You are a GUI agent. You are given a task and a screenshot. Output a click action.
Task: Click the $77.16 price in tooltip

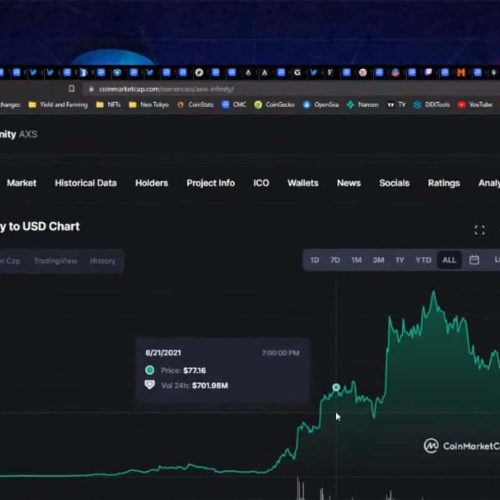(195, 370)
